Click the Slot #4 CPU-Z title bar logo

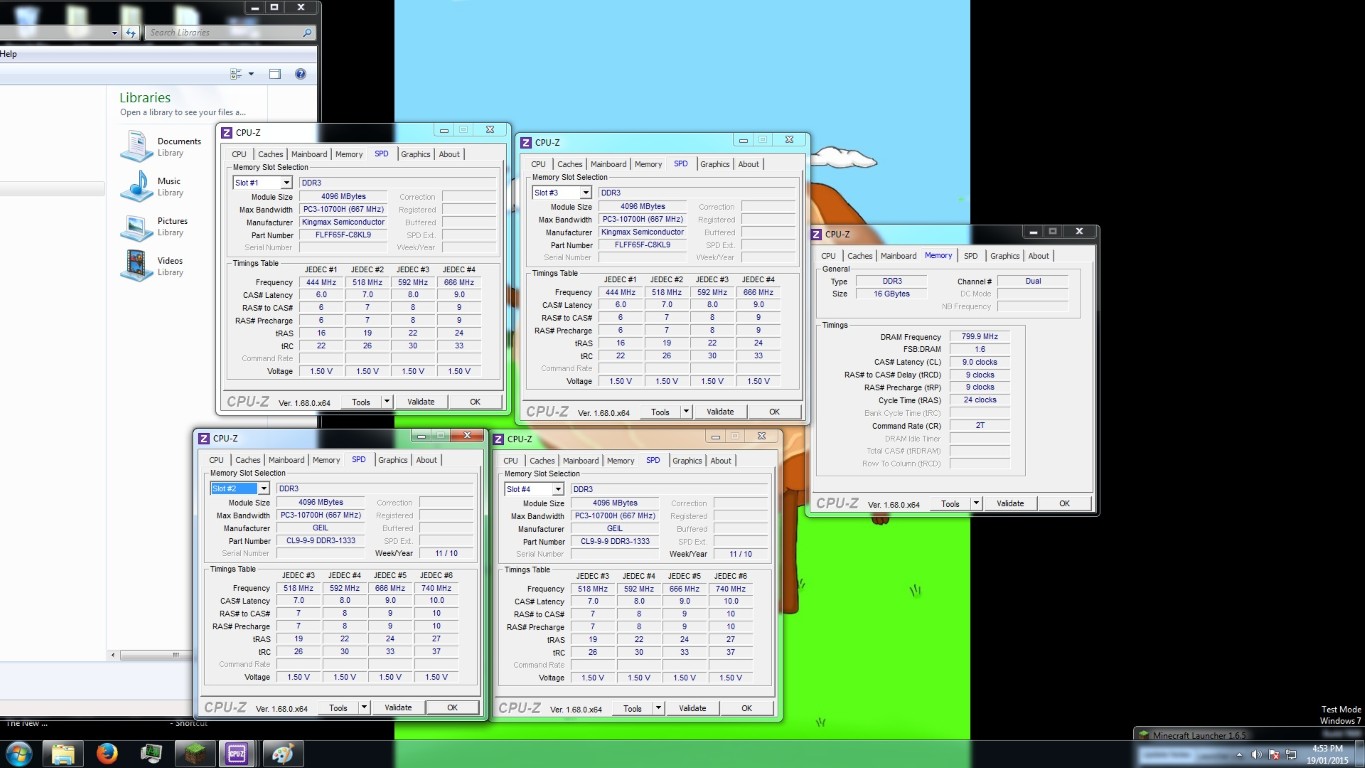(x=498, y=439)
